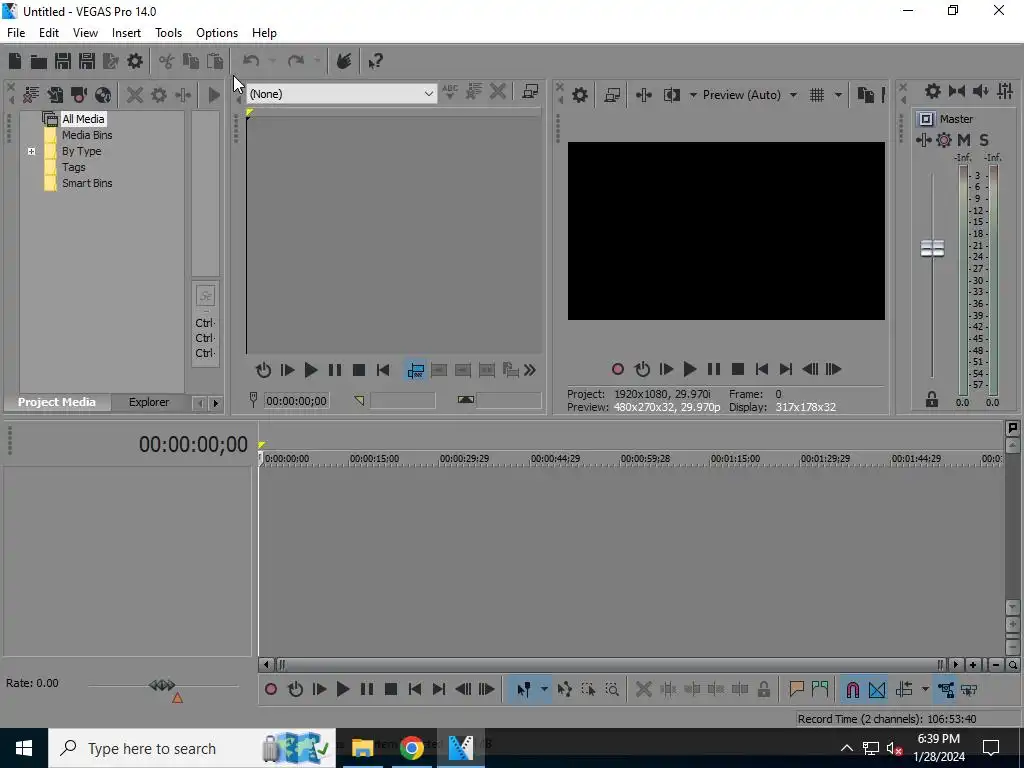Toggle Auto Ripple button
The height and width of the screenshot is (768, 1024).
pyautogui.click(x=904, y=690)
